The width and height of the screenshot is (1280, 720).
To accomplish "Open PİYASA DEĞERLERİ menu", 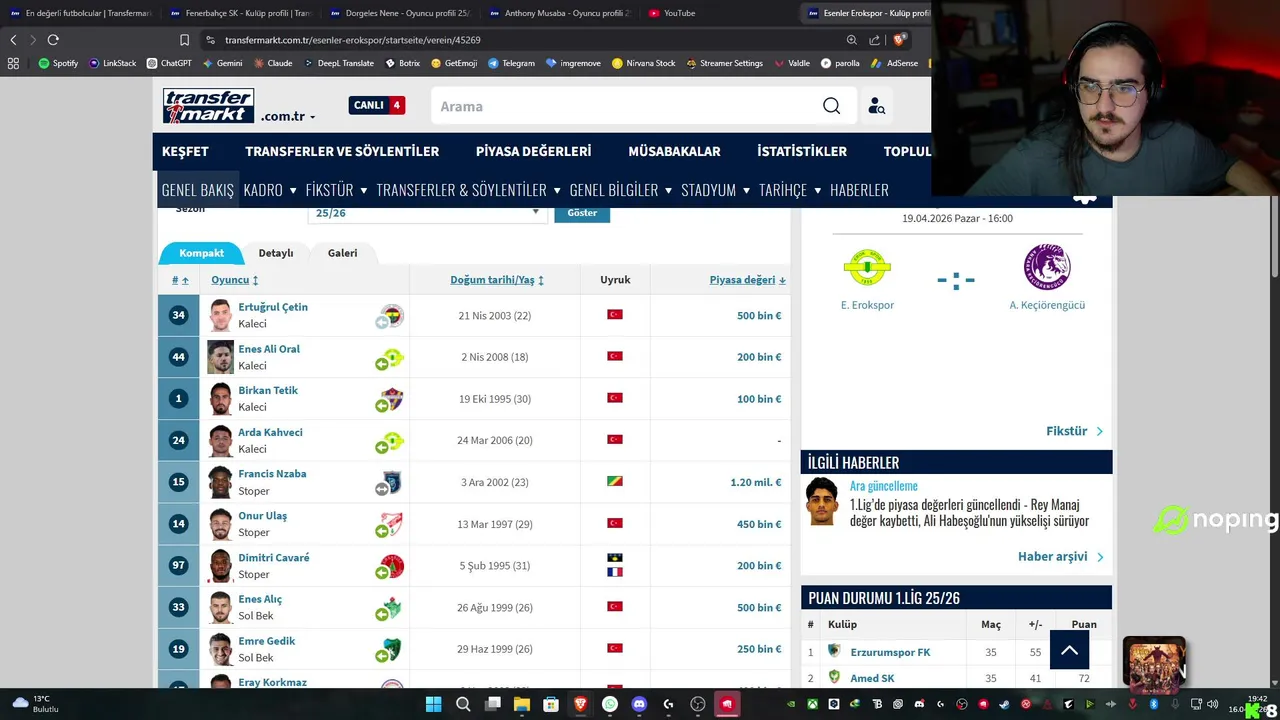I will click(533, 151).
